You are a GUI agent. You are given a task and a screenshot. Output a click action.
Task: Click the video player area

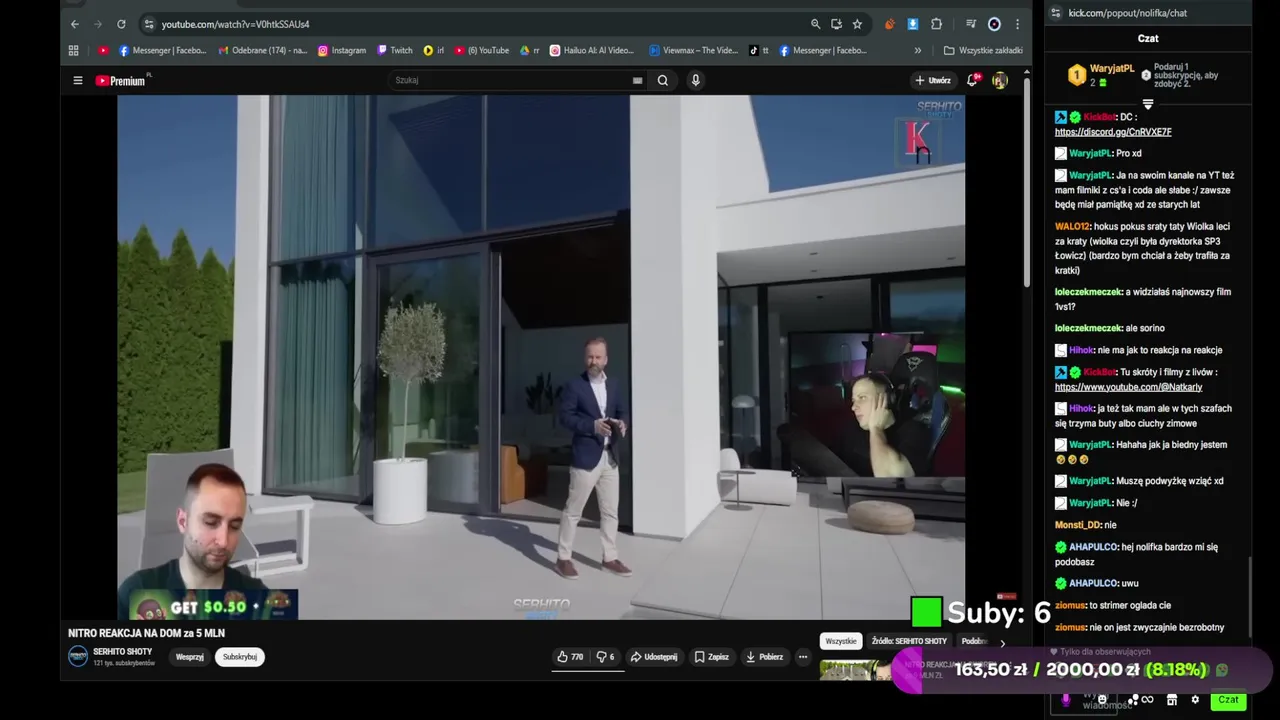pos(541,357)
